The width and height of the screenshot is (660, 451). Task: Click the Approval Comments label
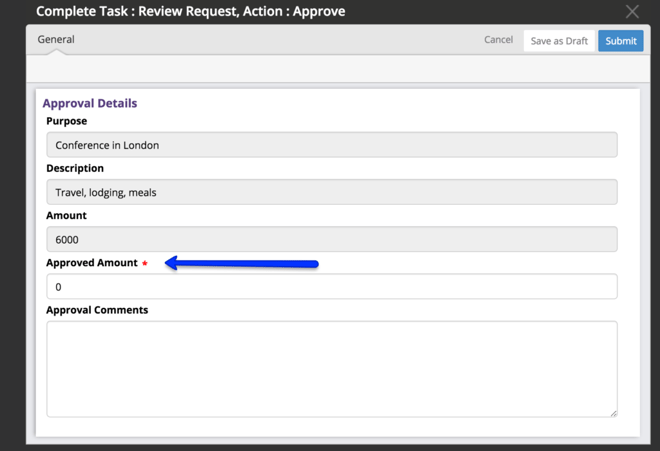coord(97,310)
